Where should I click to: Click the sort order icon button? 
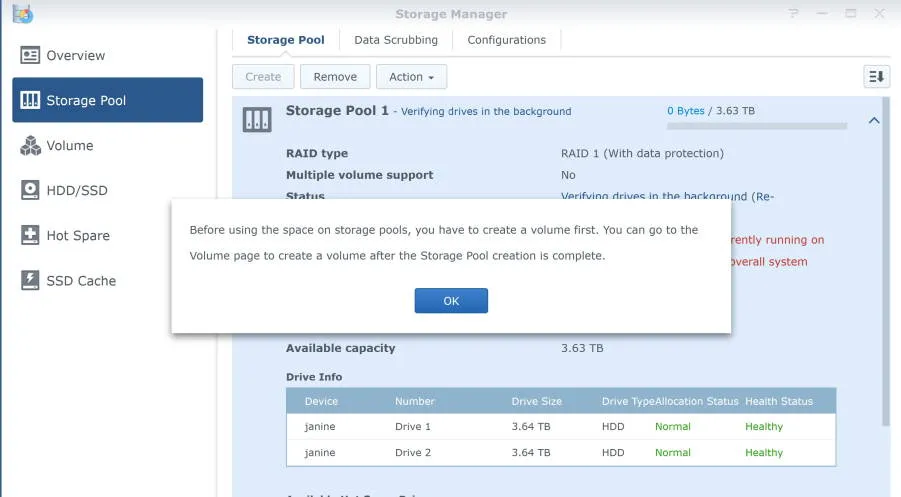pos(876,76)
